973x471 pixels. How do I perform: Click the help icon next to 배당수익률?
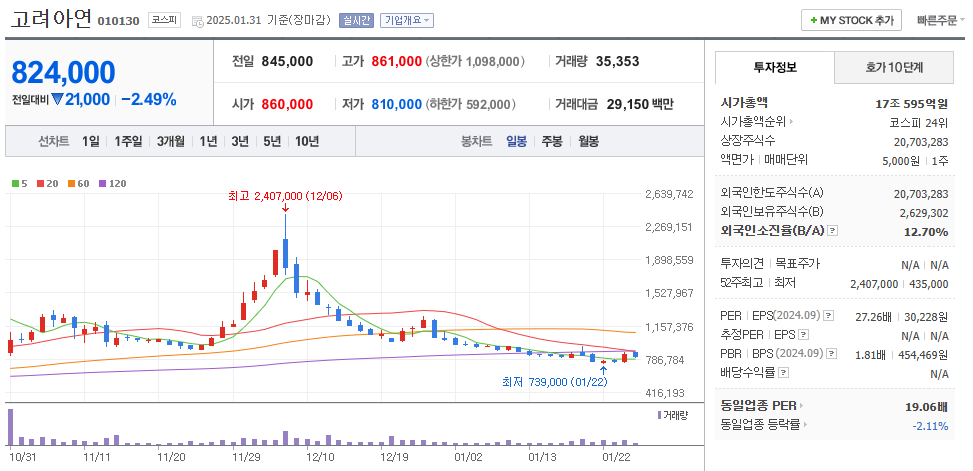[x=783, y=373]
